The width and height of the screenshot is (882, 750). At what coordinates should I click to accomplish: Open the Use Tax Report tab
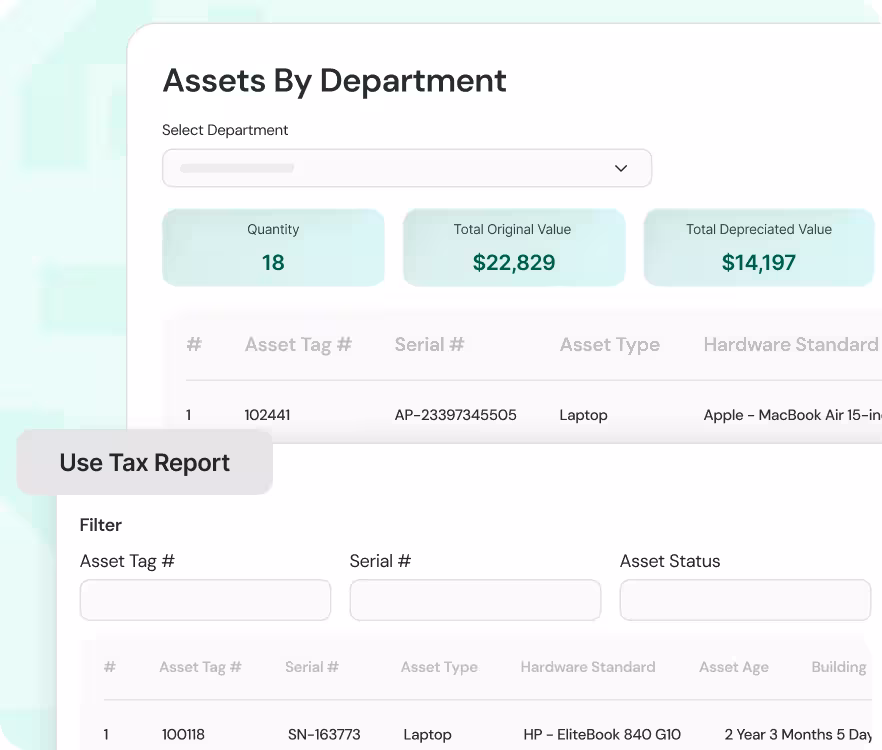point(145,463)
